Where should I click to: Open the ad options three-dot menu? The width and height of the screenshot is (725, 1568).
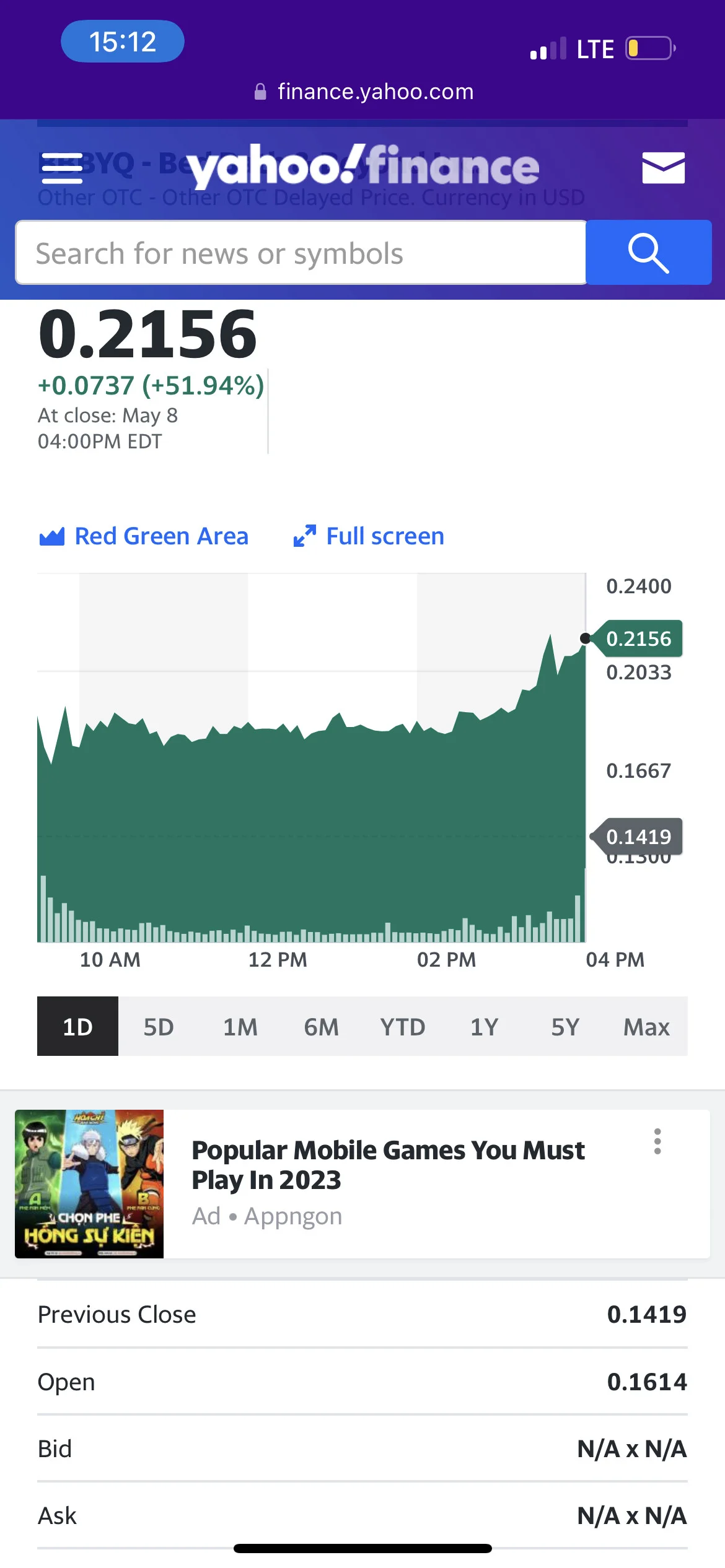(x=657, y=1141)
